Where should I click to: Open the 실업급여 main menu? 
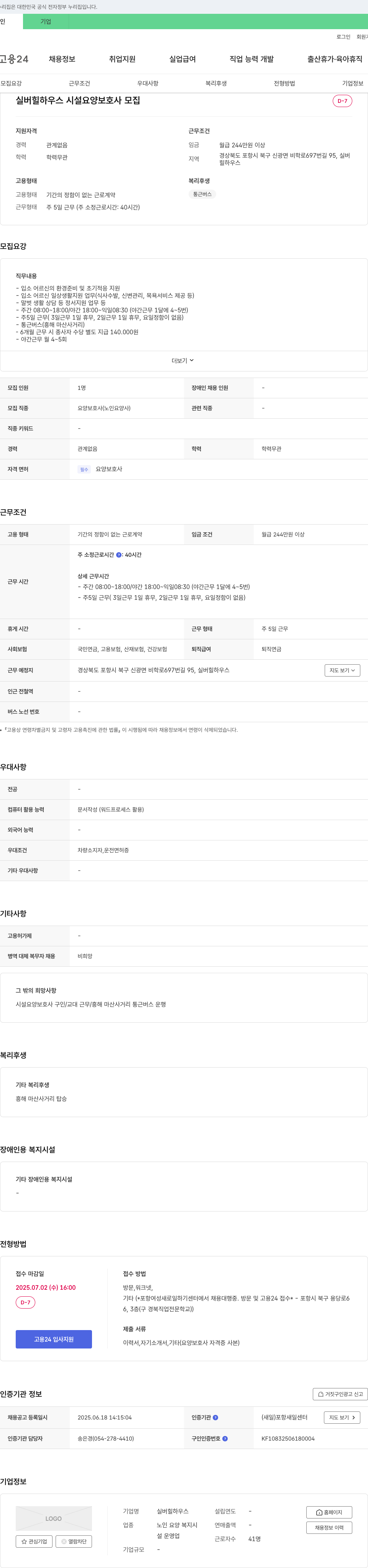pos(182,59)
